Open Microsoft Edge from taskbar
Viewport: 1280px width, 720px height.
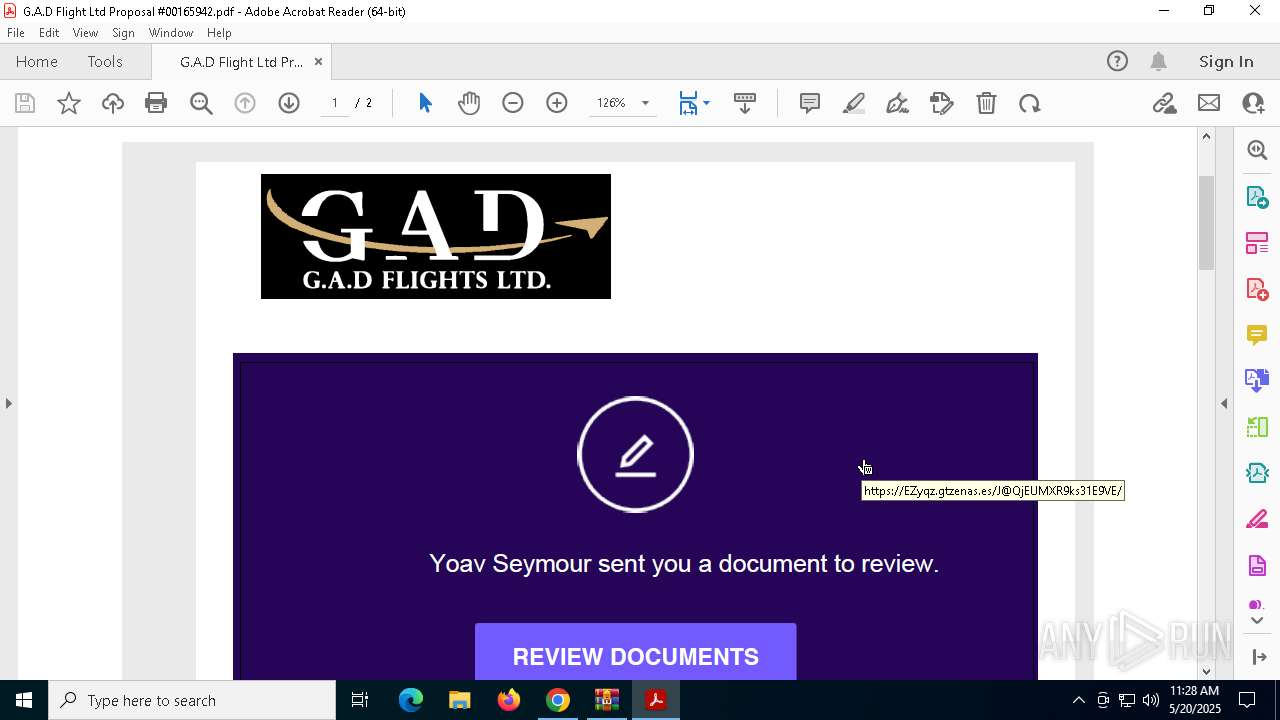(411, 700)
